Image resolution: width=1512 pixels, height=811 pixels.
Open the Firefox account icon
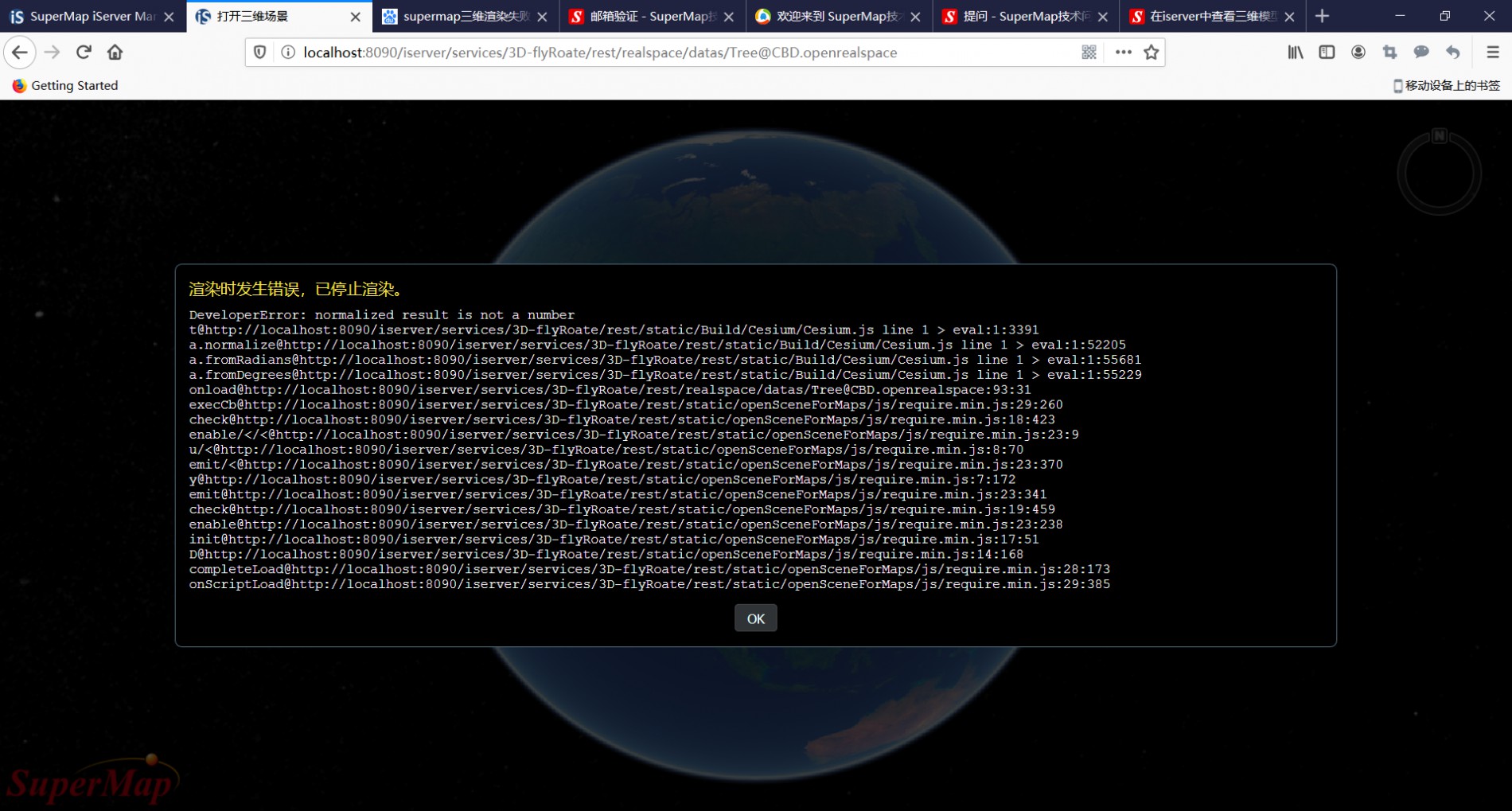[1358, 53]
